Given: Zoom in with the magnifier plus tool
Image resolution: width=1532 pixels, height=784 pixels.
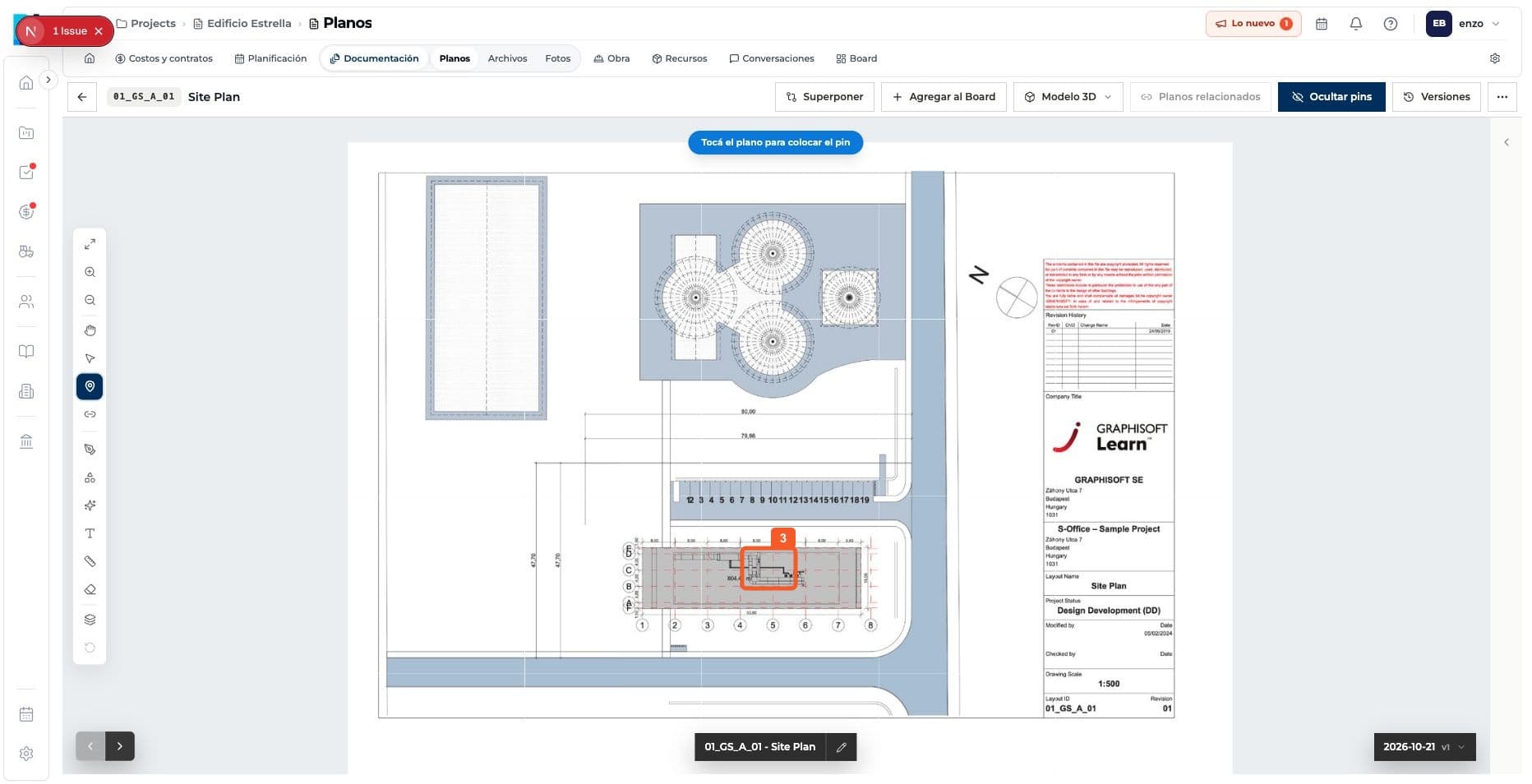Looking at the screenshot, I should [x=90, y=272].
